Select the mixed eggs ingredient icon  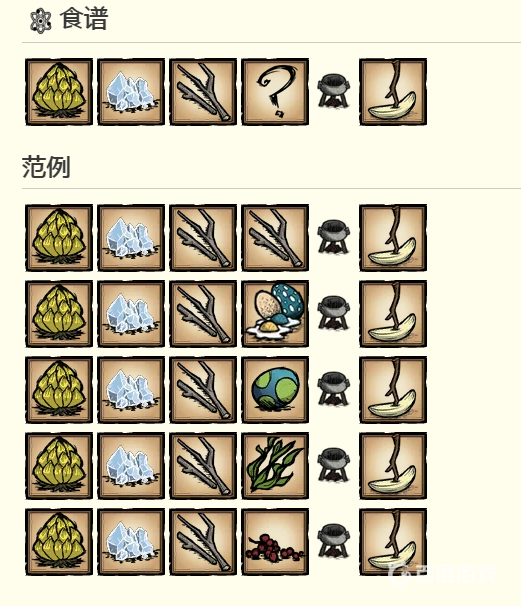[x=275, y=314]
